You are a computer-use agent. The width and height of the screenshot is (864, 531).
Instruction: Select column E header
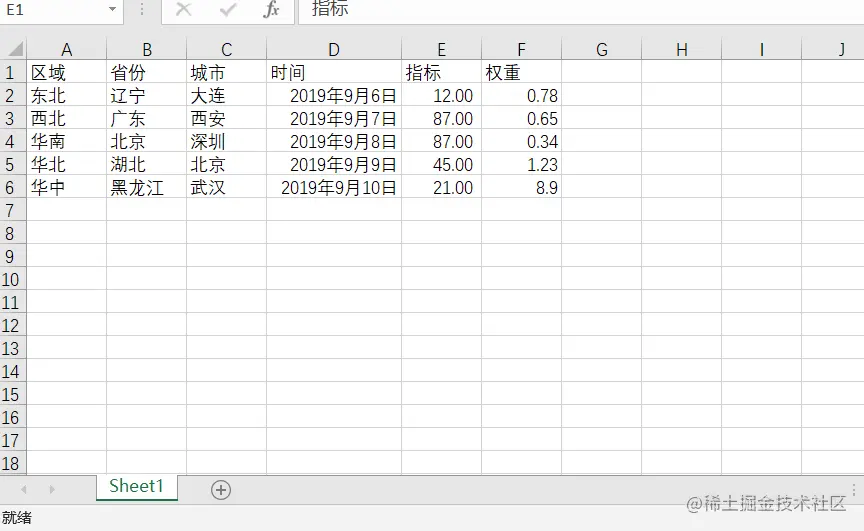(x=441, y=50)
